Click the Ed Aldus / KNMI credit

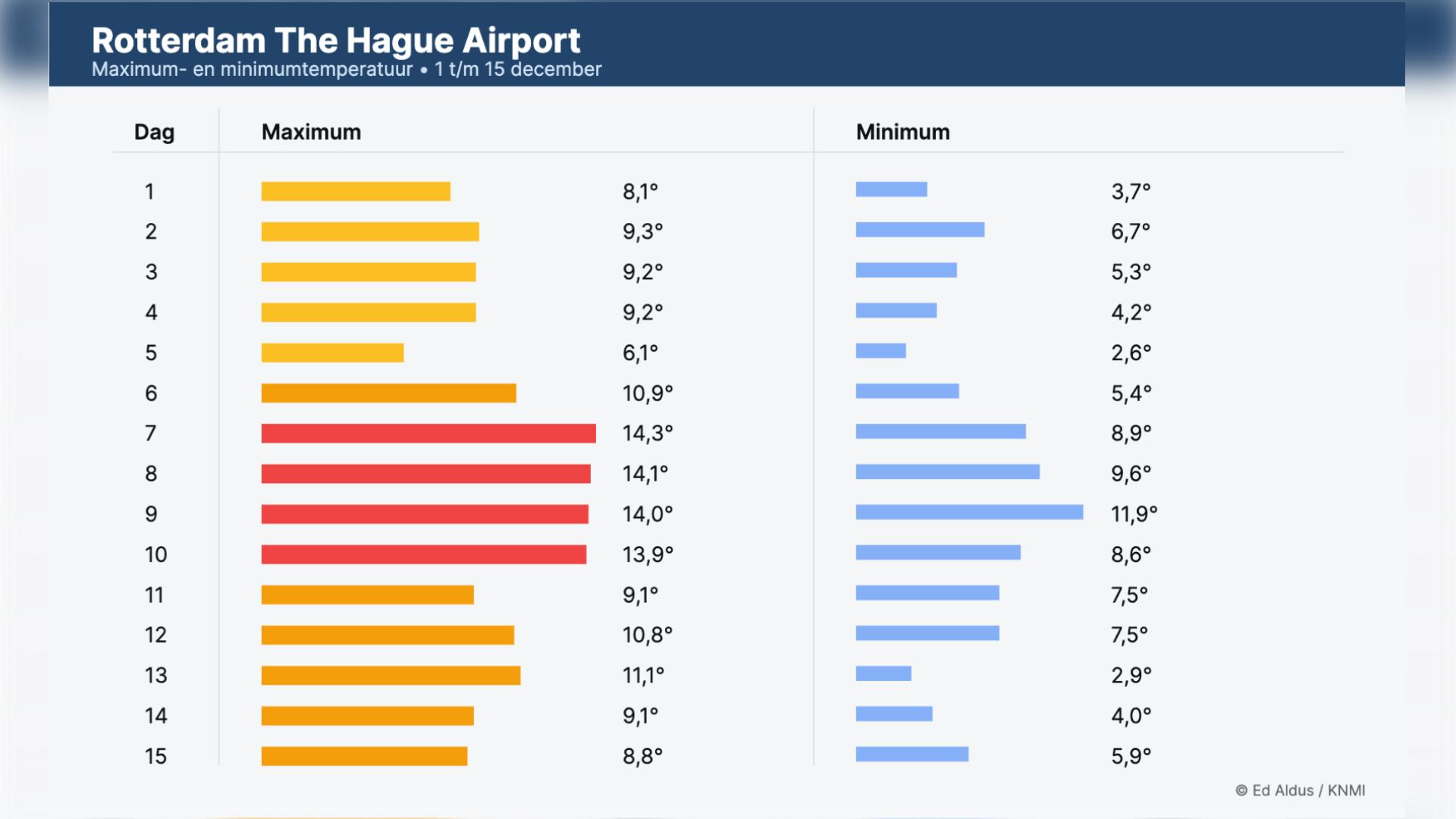(x=1300, y=790)
